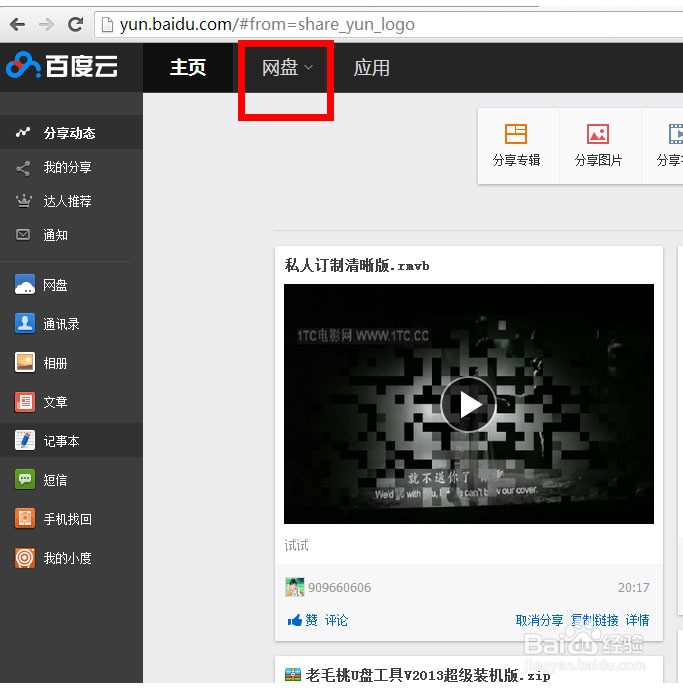Click the browser back arrow
683x690 pixels.
tap(17, 24)
